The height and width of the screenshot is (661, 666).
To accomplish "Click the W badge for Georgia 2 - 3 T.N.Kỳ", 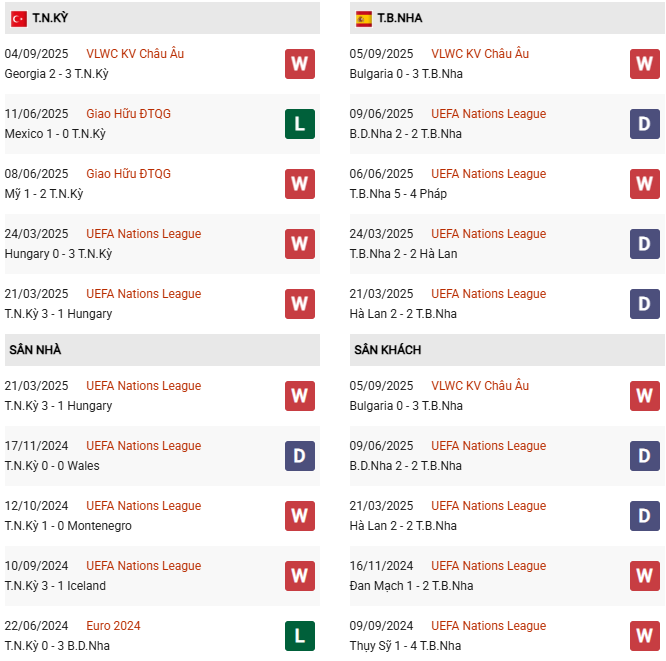I will (x=300, y=64).
